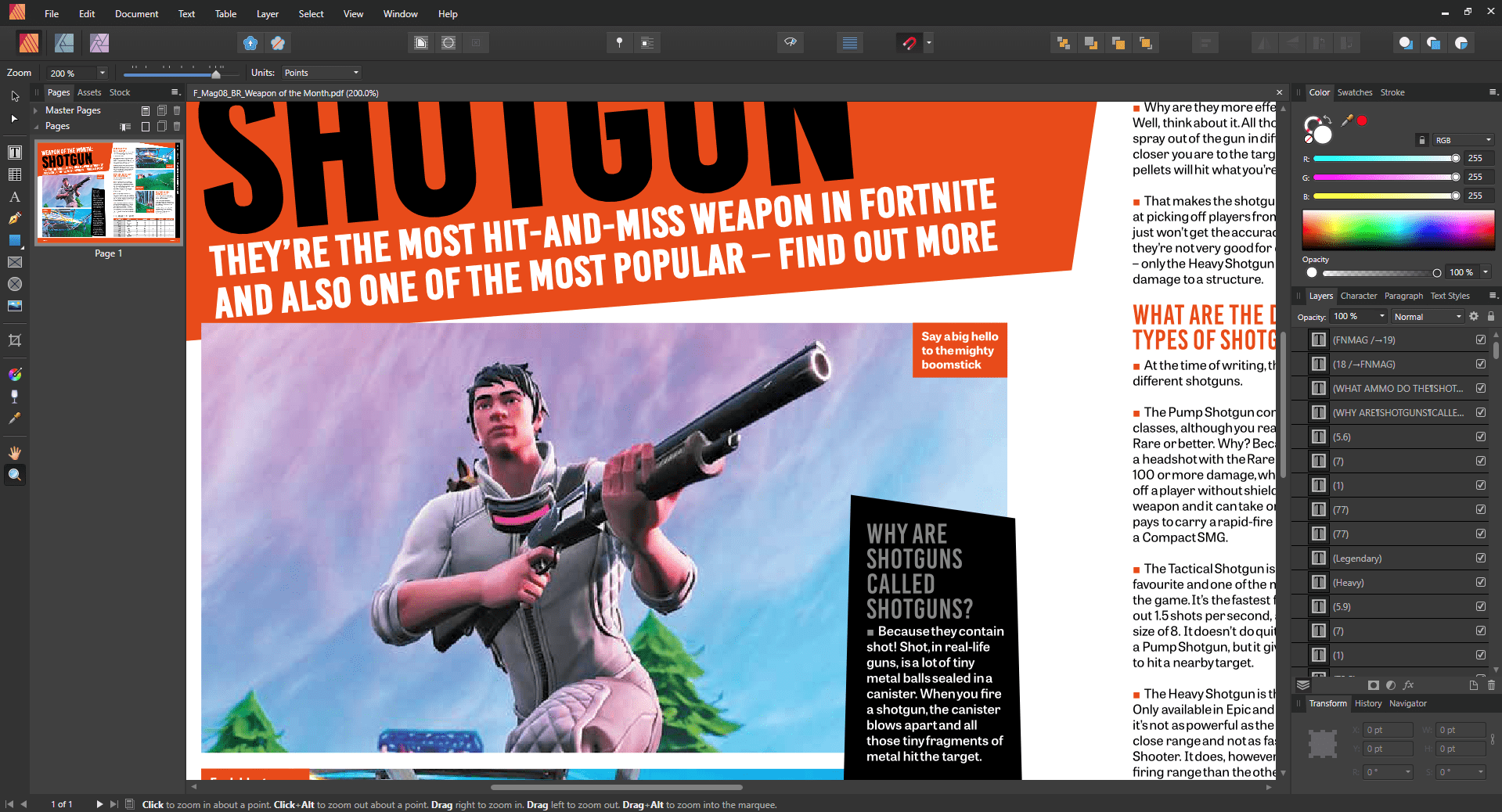The image size is (1502, 812).
Task: Open the Layer menu
Action: (x=268, y=13)
